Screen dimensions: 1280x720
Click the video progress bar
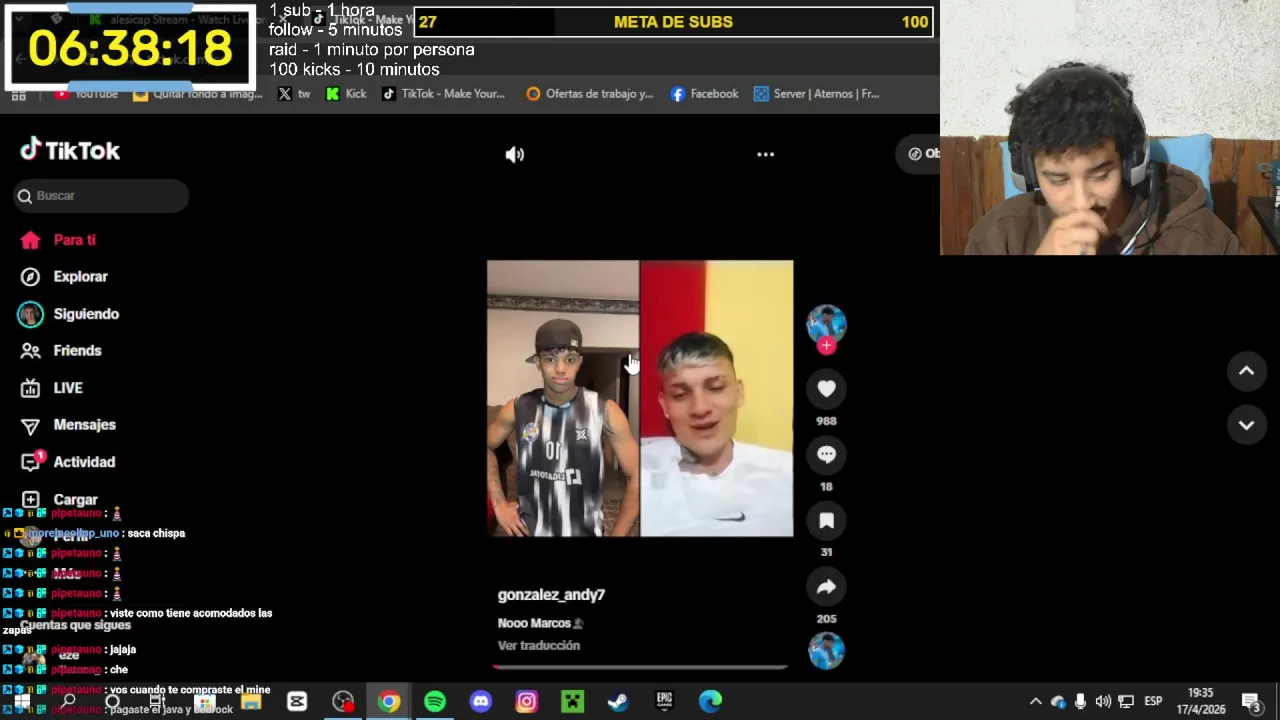[640, 667]
